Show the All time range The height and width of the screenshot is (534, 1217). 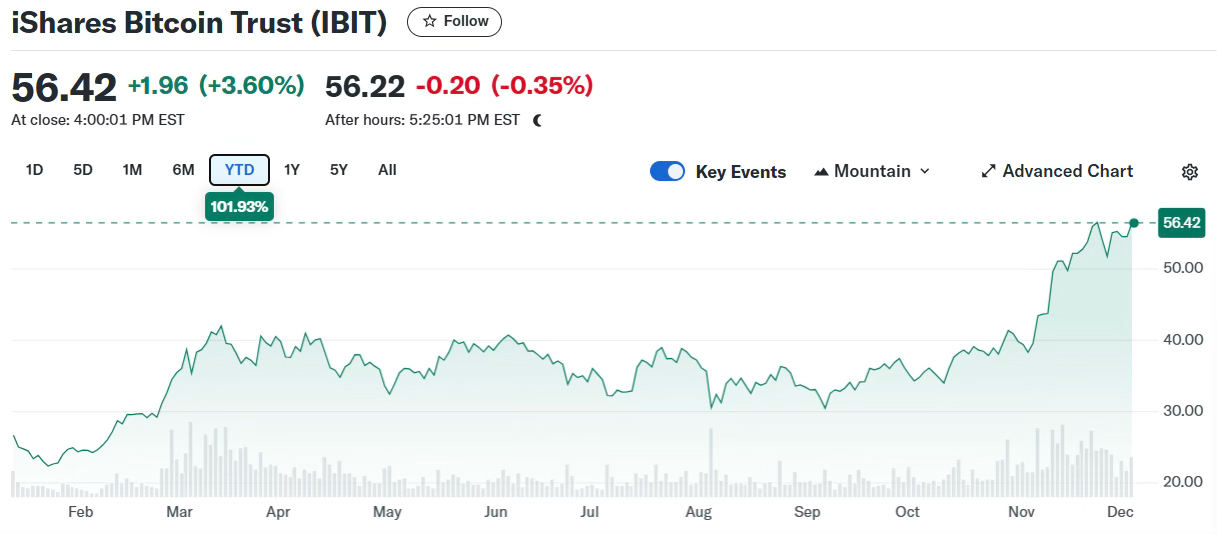387,170
